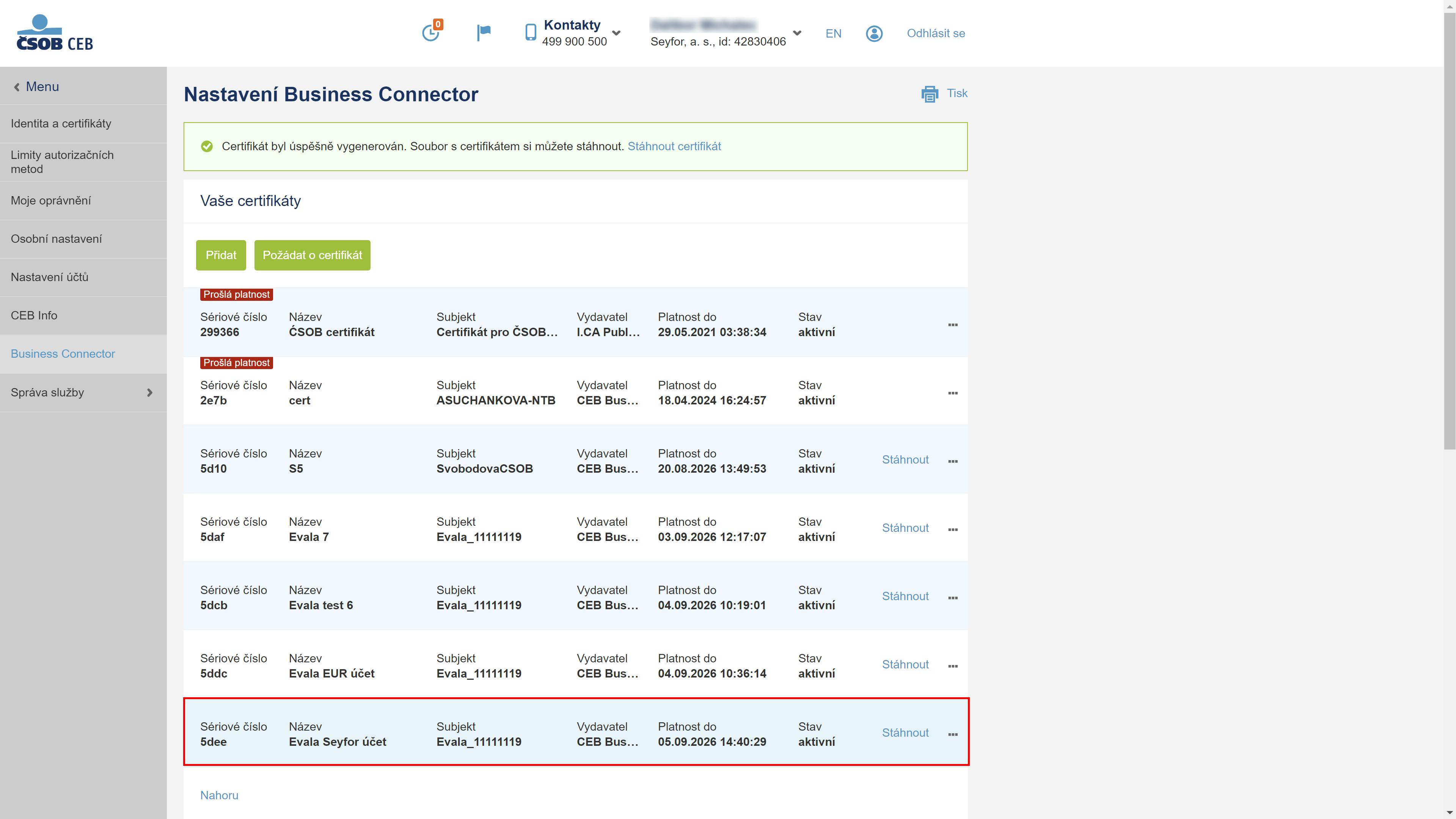
Task: Download Evala Seyfor účet certificate via Stáhnout
Action: pos(905,733)
